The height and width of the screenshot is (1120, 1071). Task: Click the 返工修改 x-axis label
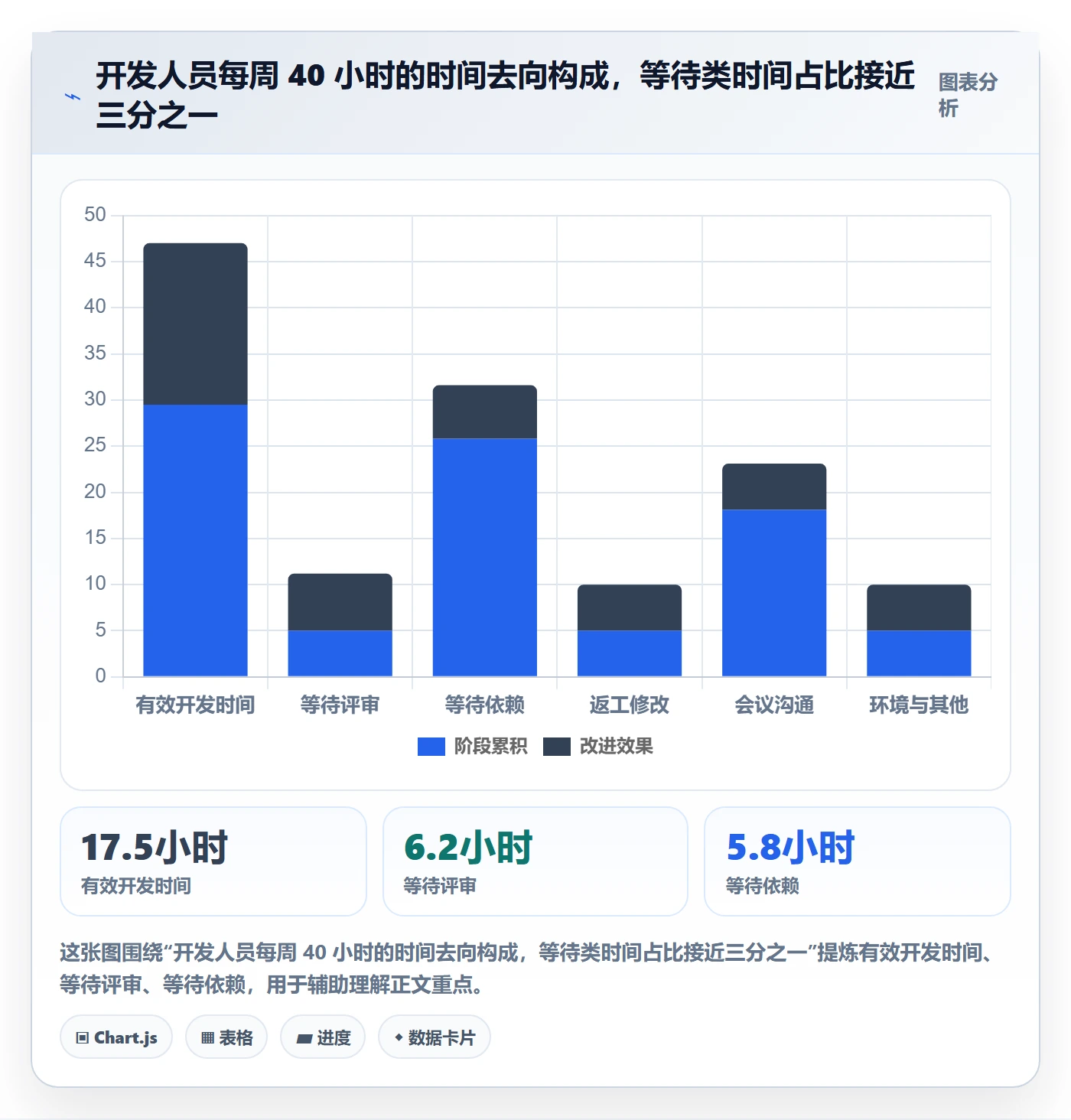630,705
